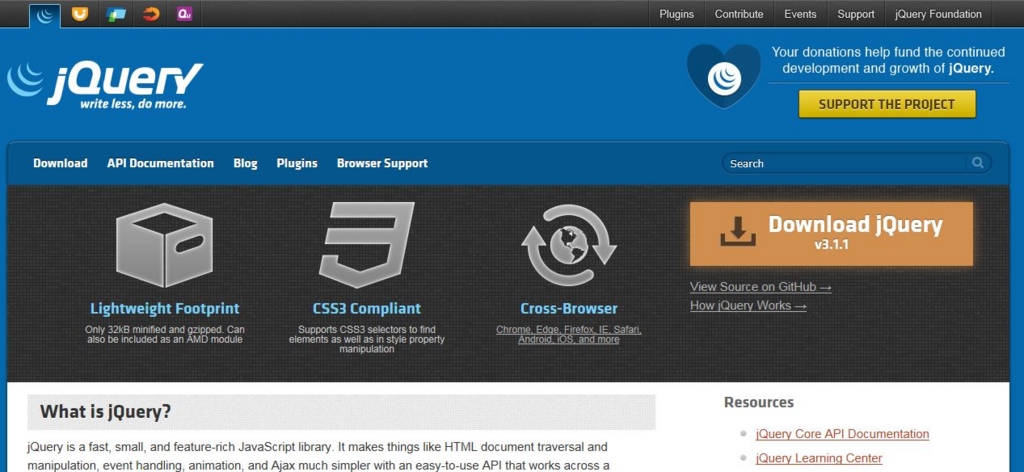Open the Browser Support nav item
This screenshot has height=472, width=1024.
click(382, 163)
